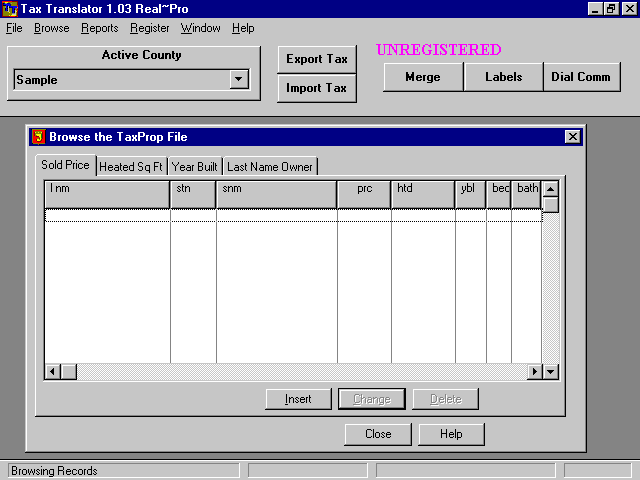Viewport: 640px width, 480px height.
Task: Switch to the Year Built tab
Action: pos(194,167)
